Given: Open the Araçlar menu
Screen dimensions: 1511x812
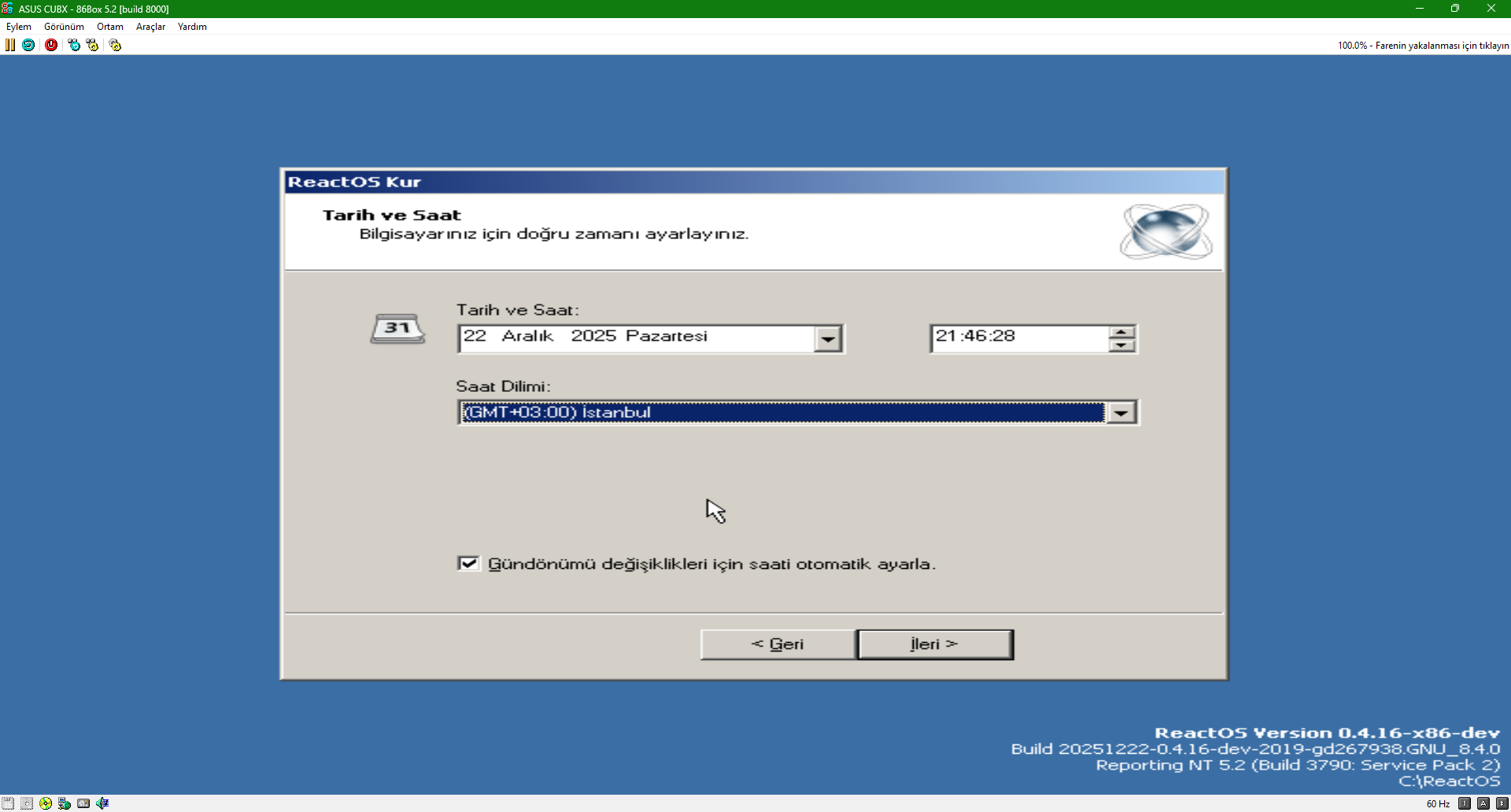Looking at the screenshot, I should (150, 27).
